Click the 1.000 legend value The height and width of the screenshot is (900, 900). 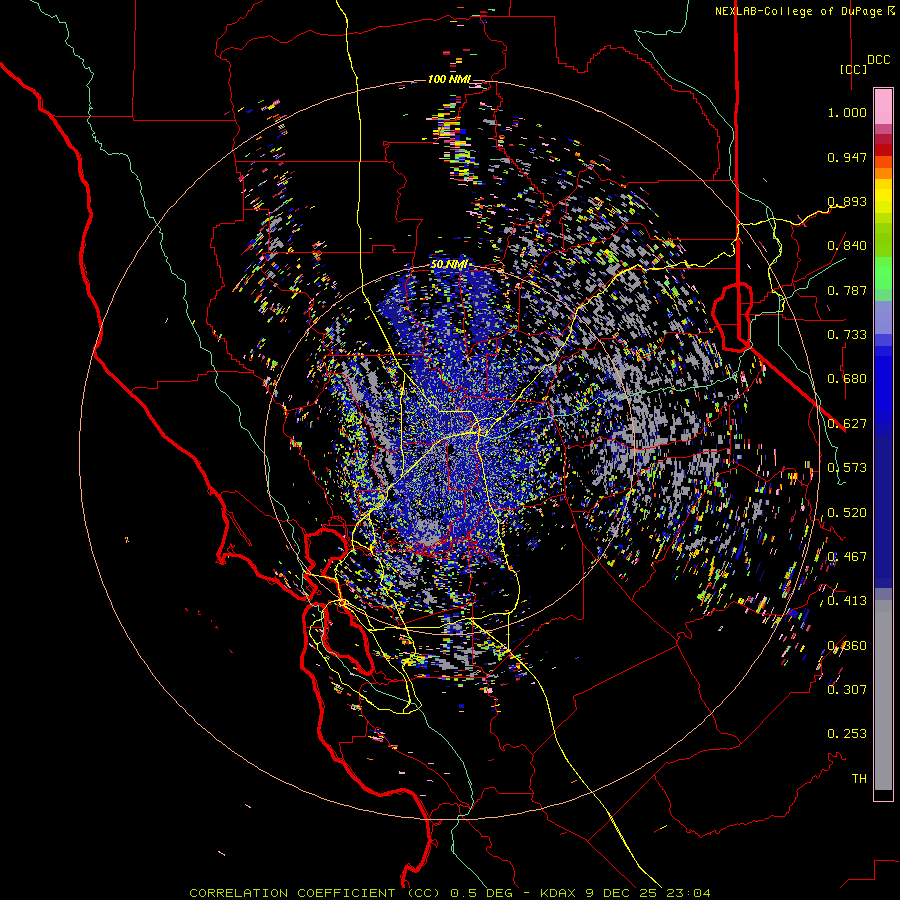click(847, 112)
